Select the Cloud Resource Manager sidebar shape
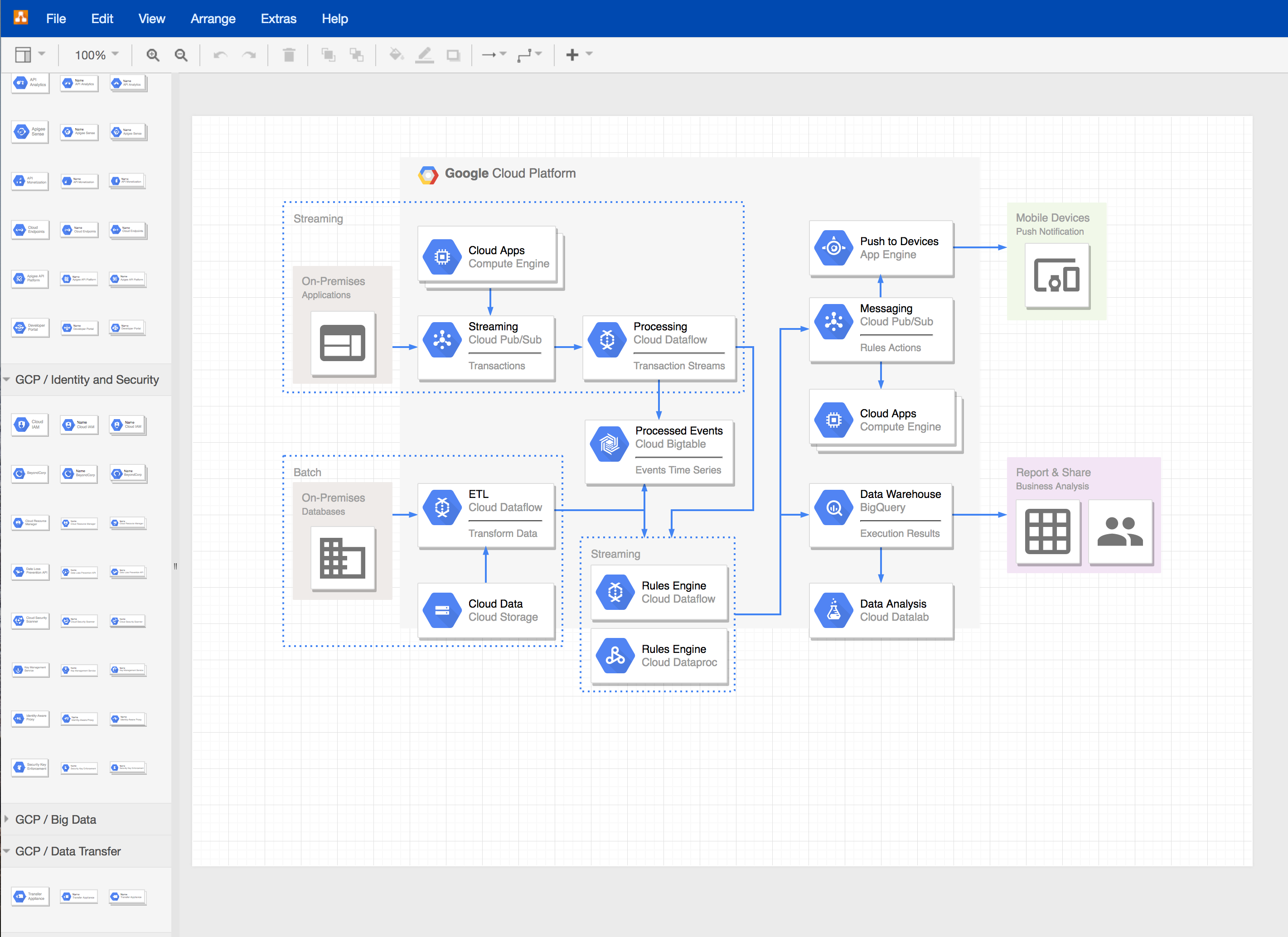 pos(30,522)
